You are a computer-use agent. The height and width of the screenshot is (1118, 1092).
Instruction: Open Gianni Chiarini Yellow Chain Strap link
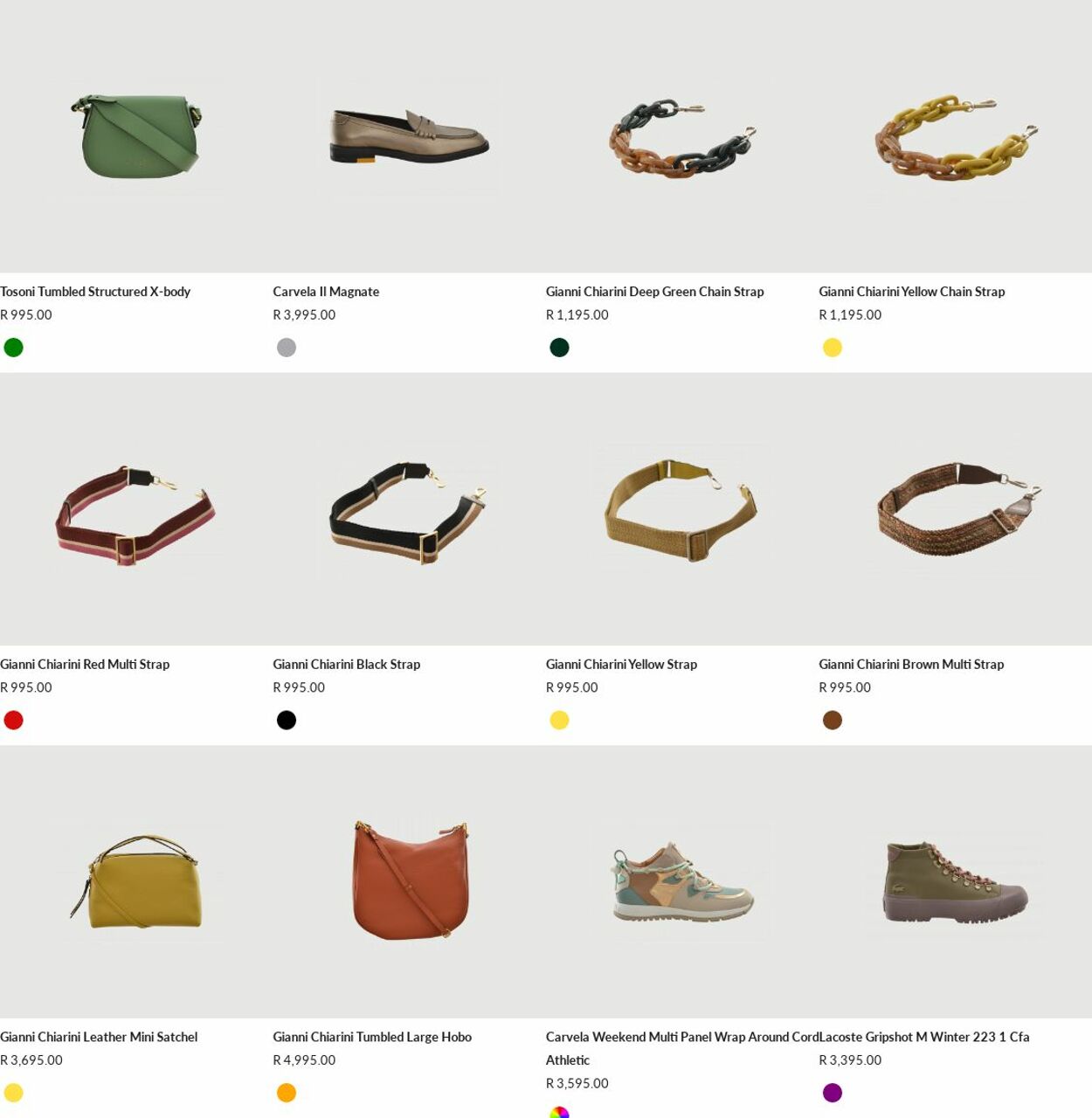pyautogui.click(x=912, y=292)
